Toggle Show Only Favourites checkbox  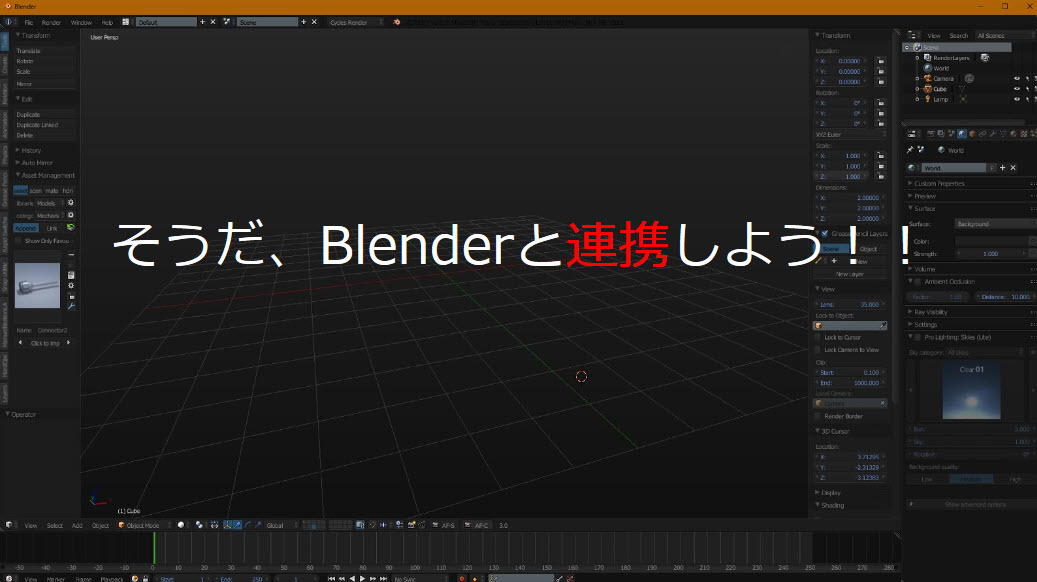18,241
